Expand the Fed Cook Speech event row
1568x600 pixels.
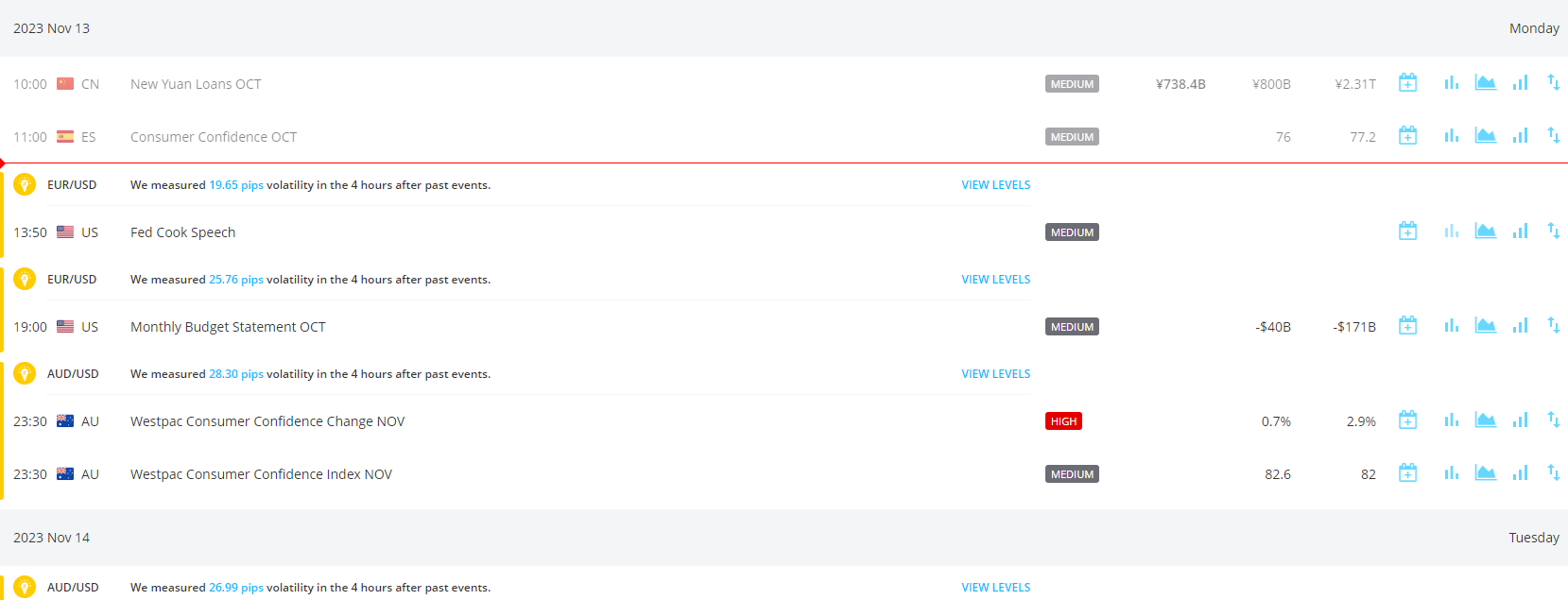(182, 232)
